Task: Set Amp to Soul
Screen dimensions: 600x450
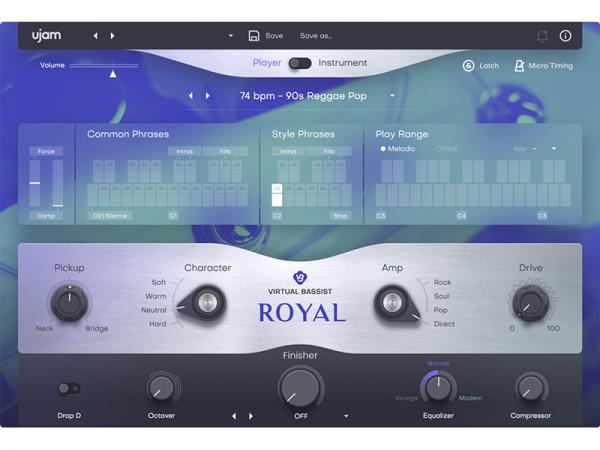Action: click(441, 296)
